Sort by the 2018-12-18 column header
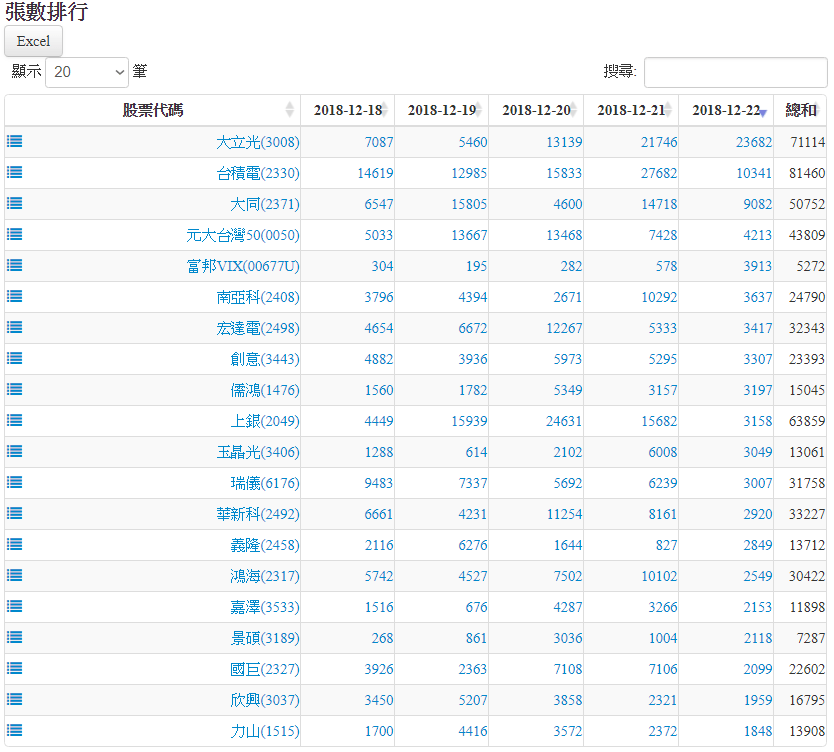Screen dimensions: 834x752 (347, 110)
